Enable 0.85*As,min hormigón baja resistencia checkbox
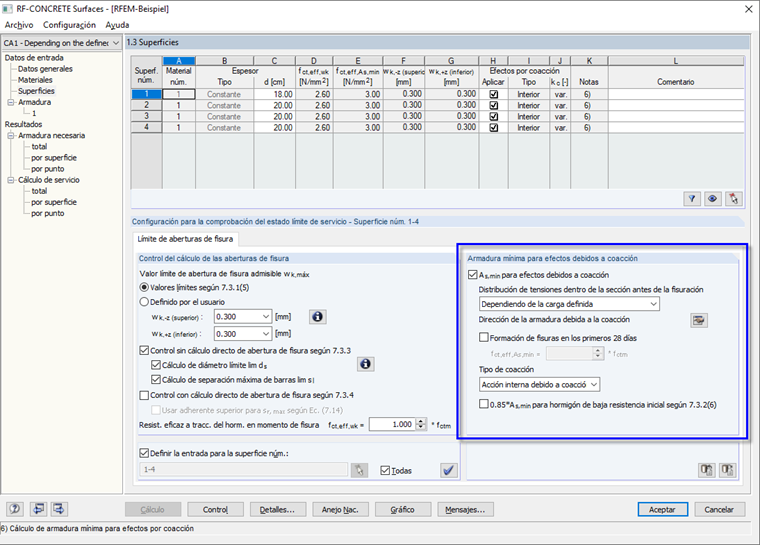 [484, 404]
